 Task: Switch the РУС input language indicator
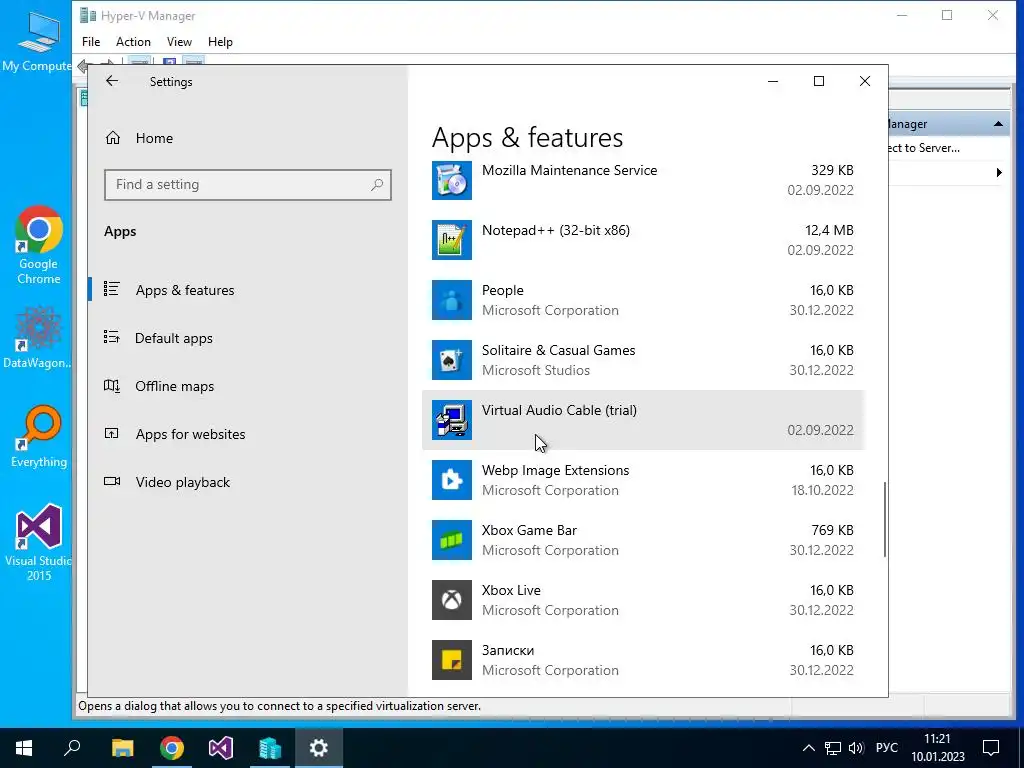click(x=887, y=748)
